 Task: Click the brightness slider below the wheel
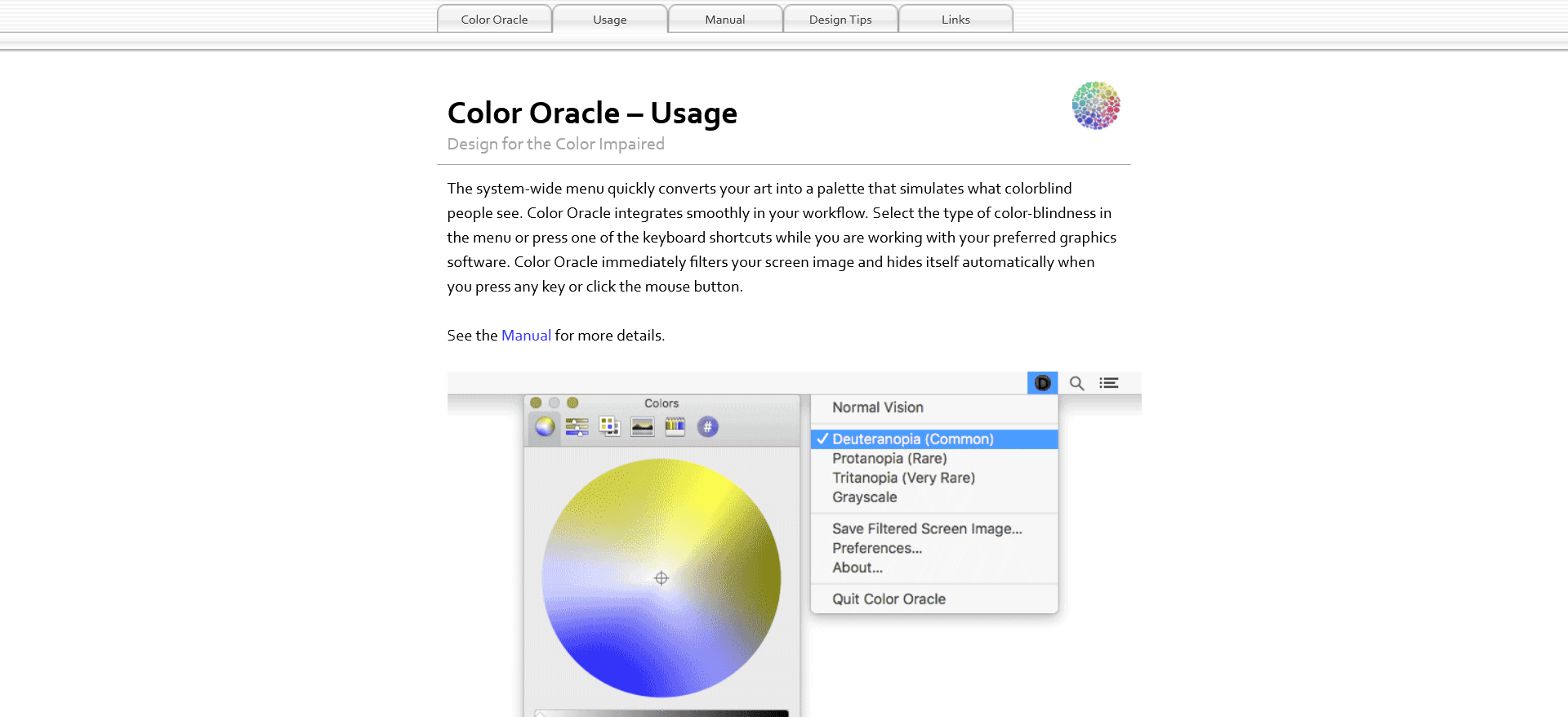pos(661,713)
